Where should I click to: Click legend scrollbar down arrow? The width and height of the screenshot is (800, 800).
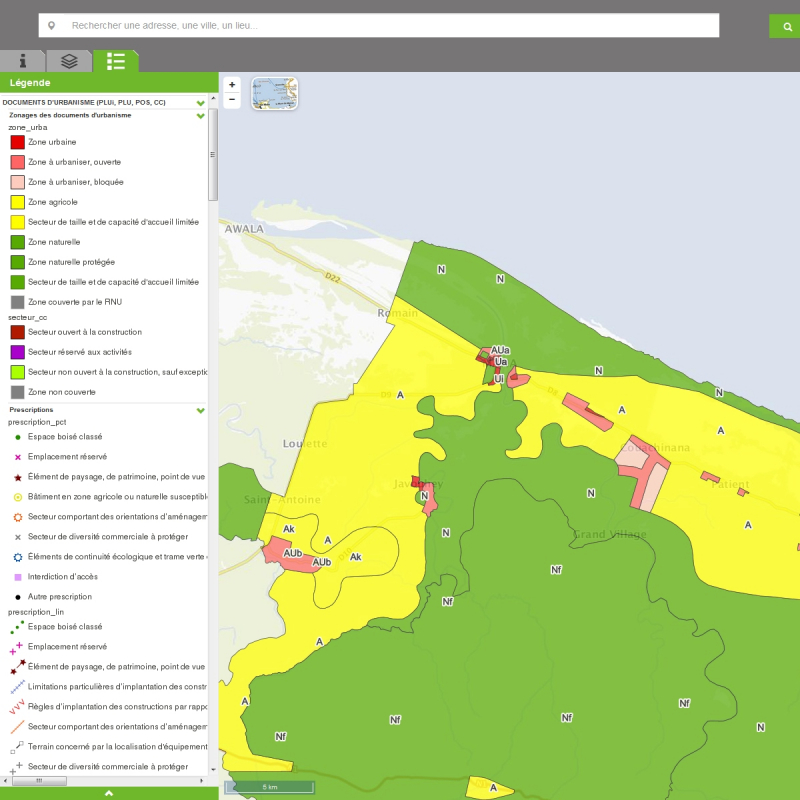(x=213, y=770)
